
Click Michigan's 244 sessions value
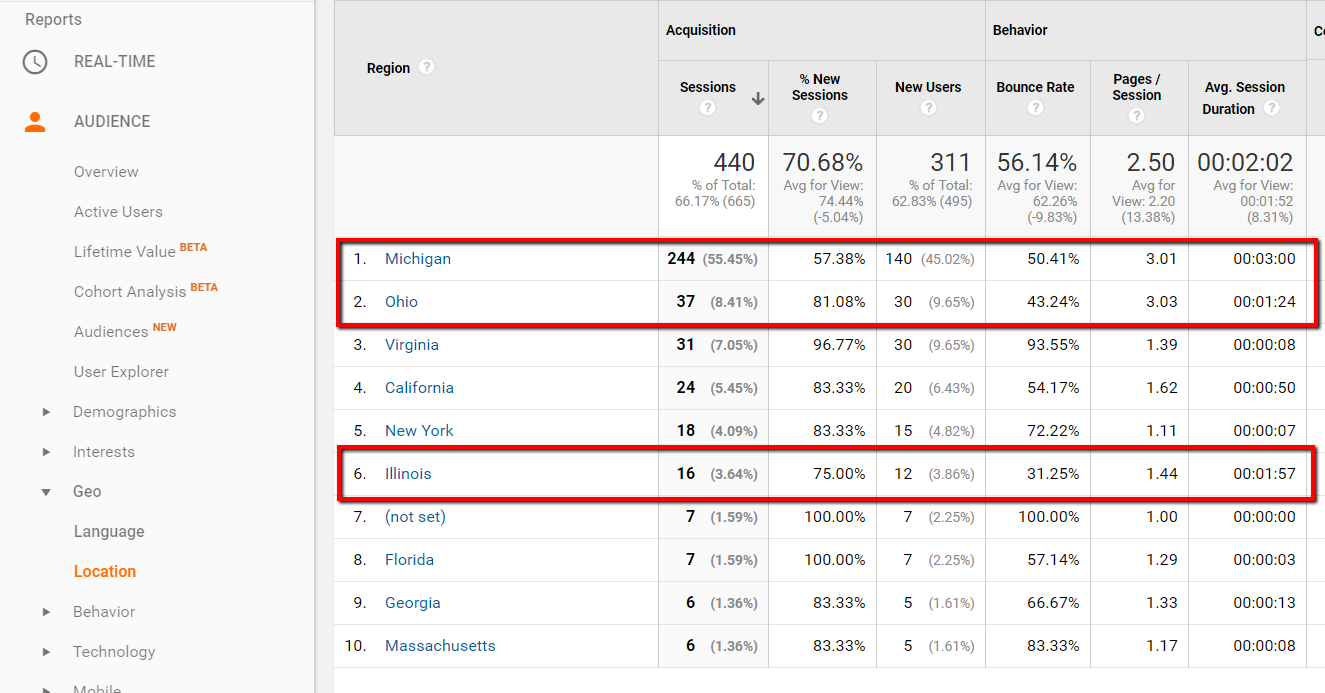[681, 259]
